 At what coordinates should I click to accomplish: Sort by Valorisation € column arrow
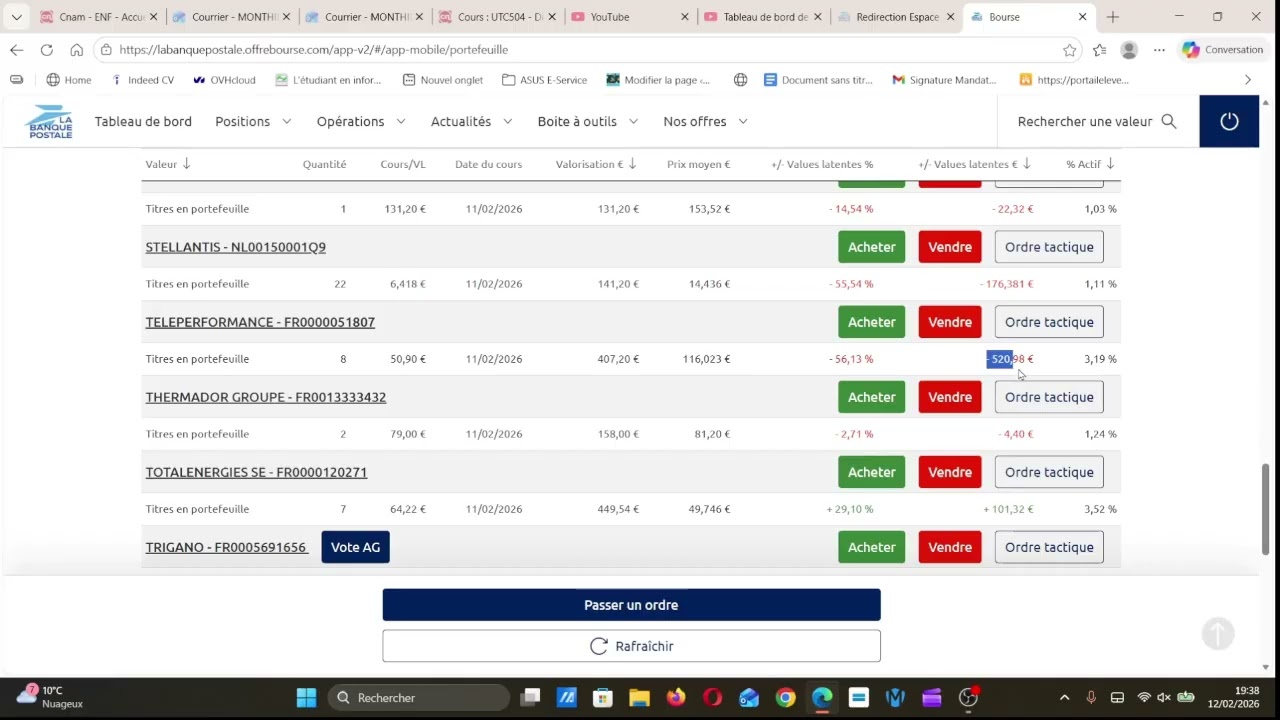pos(632,164)
